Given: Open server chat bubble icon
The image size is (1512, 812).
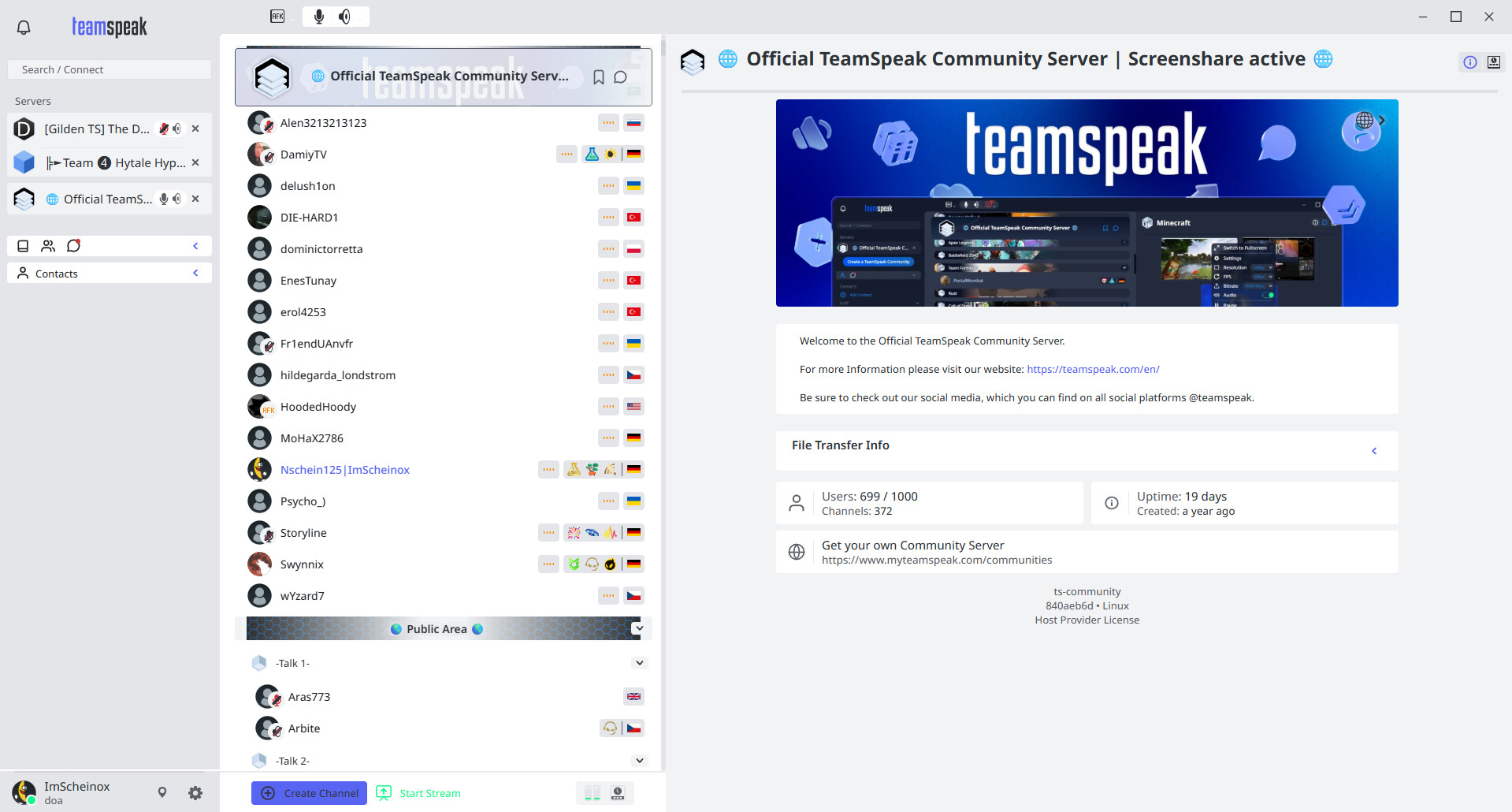Looking at the screenshot, I should pos(621,76).
